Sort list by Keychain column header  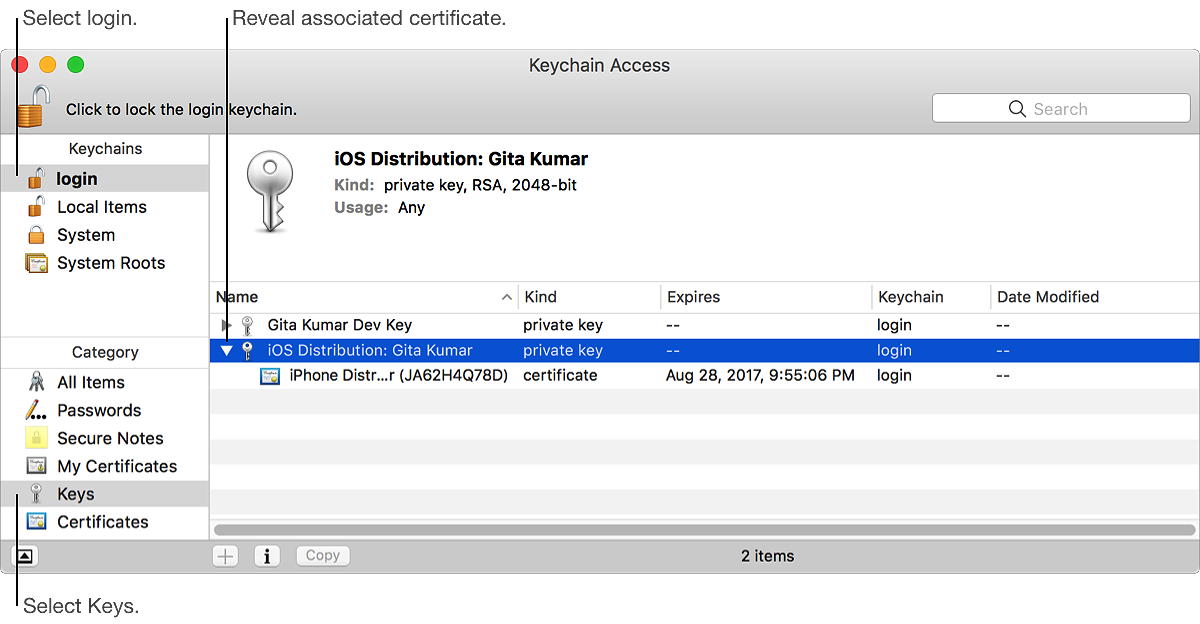click(931, 297)
